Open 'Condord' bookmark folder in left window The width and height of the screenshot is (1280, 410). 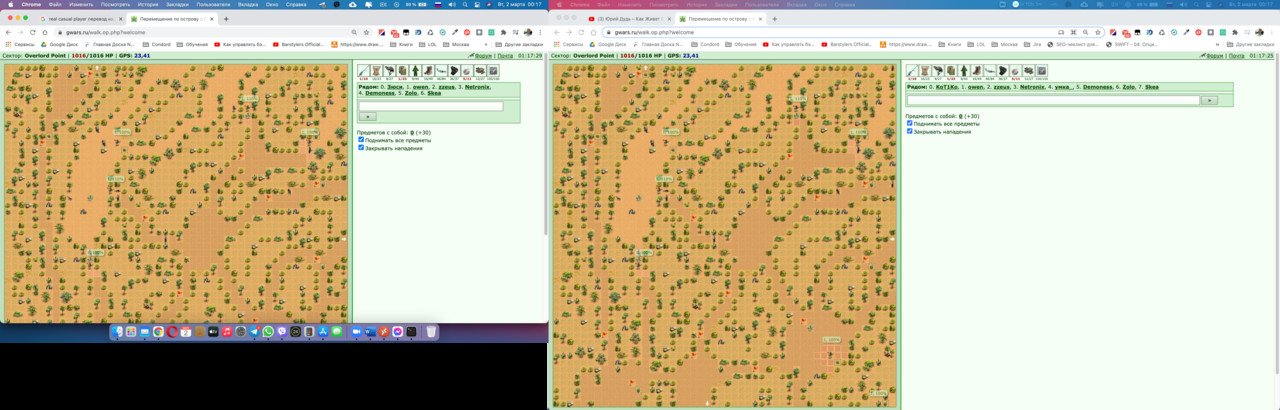point(156,44)
